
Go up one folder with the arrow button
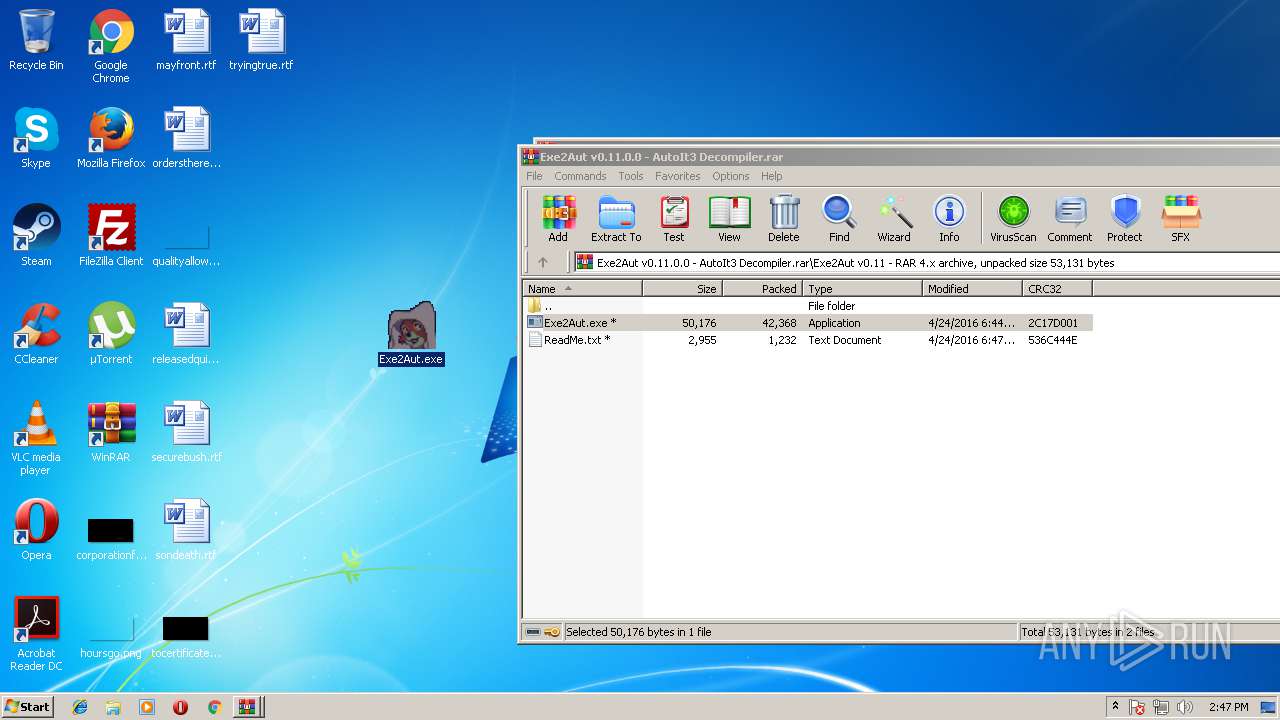coord(543,263)
